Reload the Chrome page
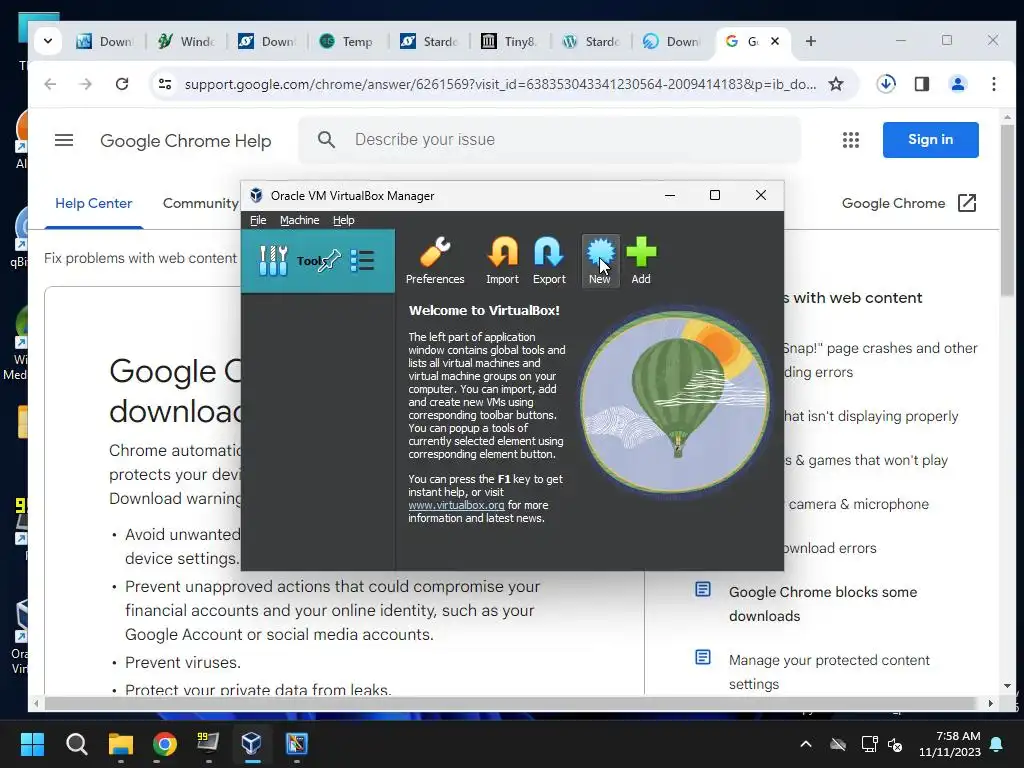This screenshot has width=1024, height=768. [122, 84]
